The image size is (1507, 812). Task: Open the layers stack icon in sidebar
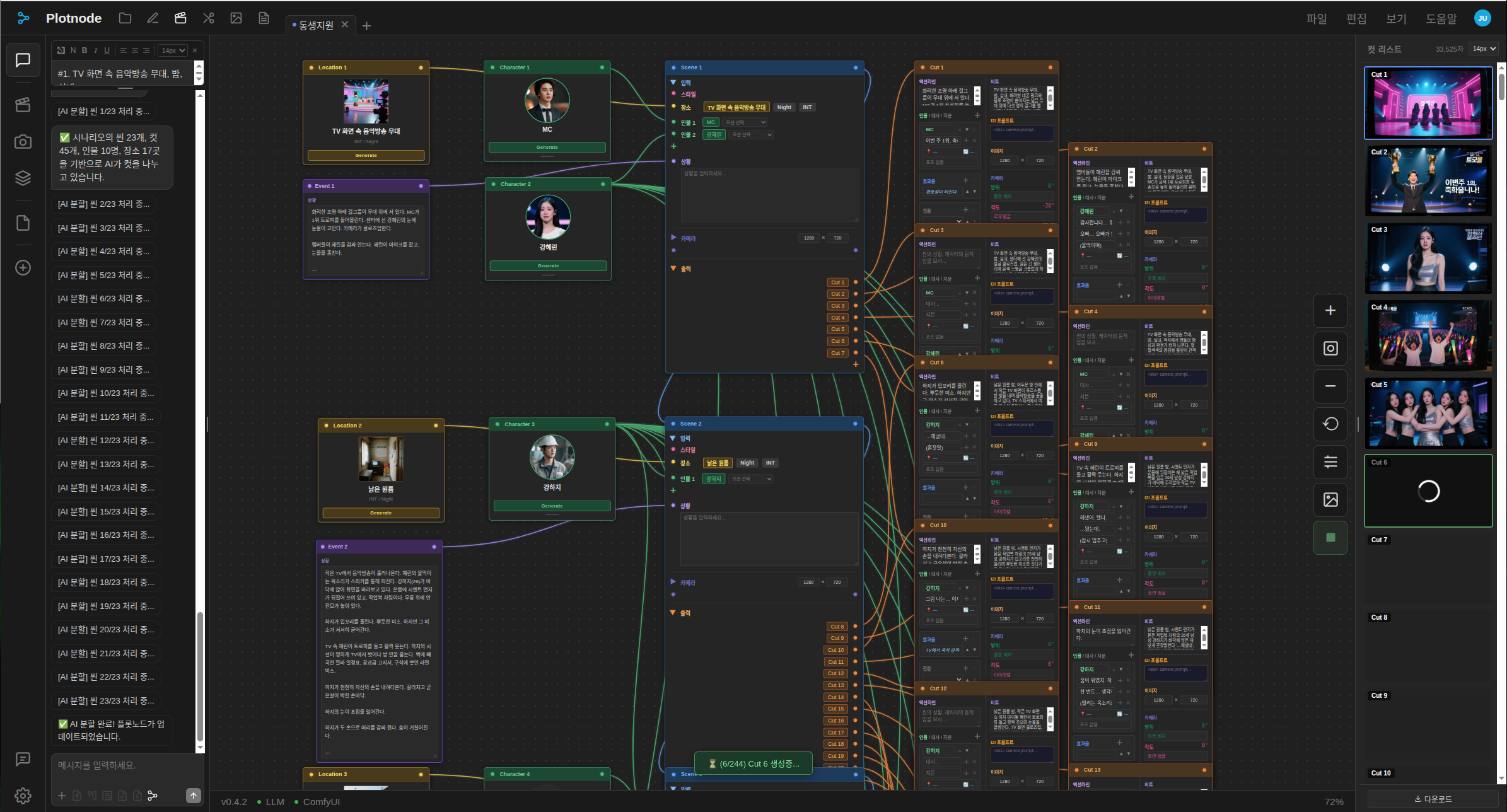point(23,178)
